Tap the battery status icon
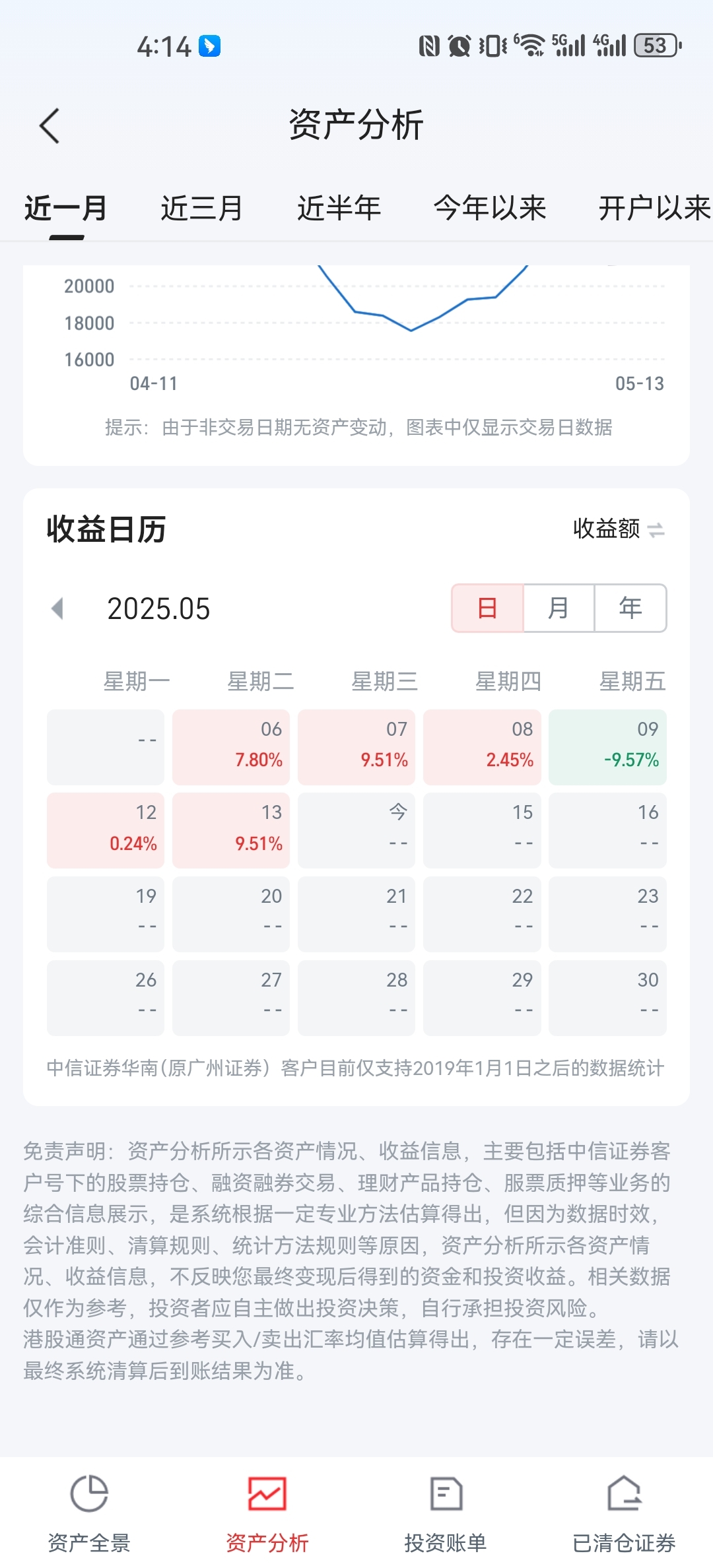Screen dimensions: 713x1568 (x=658, y=46)
